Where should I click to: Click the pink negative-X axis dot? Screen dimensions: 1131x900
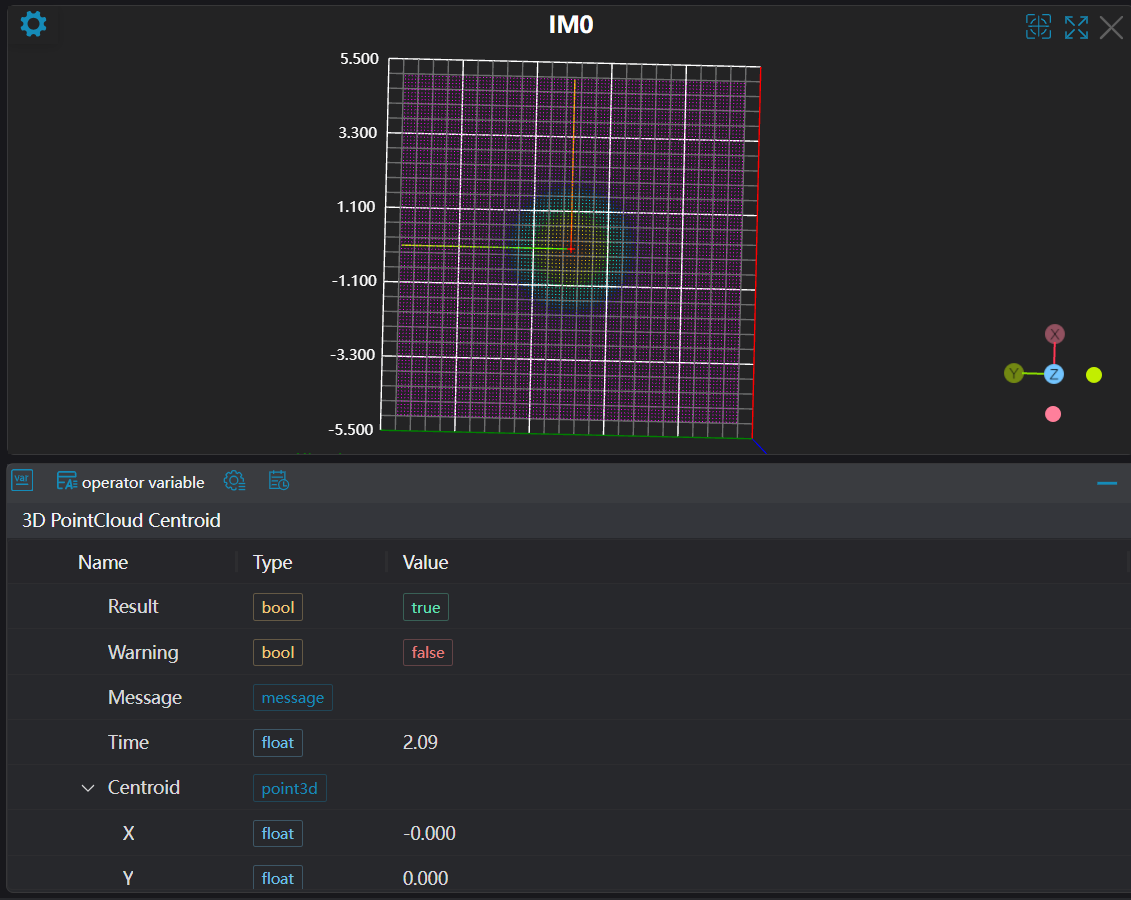(x=1052, y=414)
